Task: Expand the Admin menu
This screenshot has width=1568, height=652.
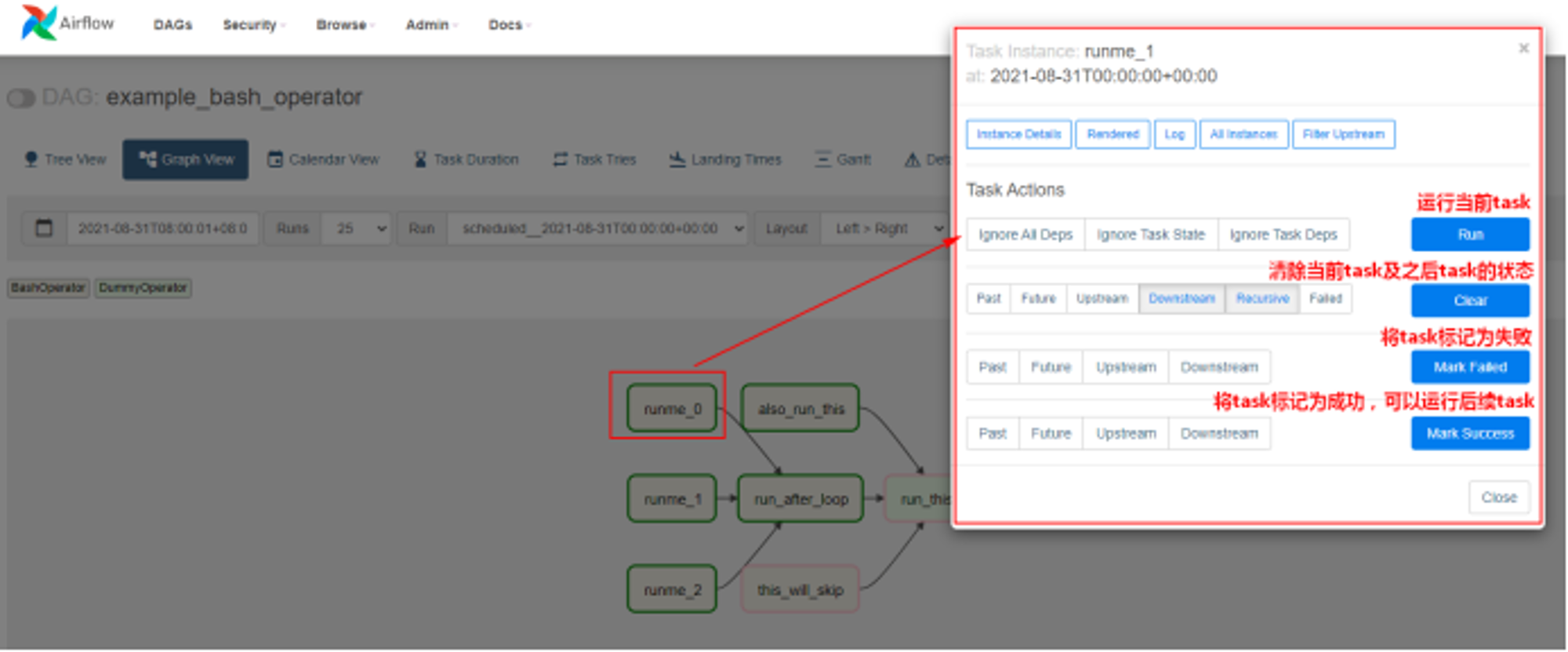Action: click(432, 24)
